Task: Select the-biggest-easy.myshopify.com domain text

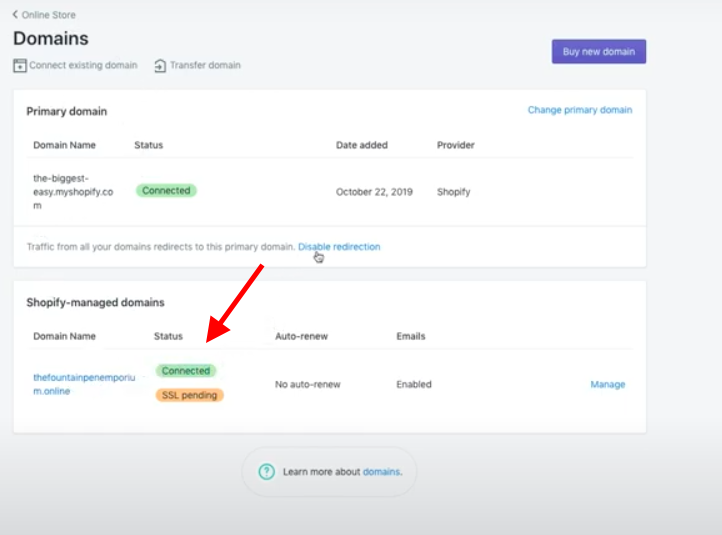Action: click(73, 192)
